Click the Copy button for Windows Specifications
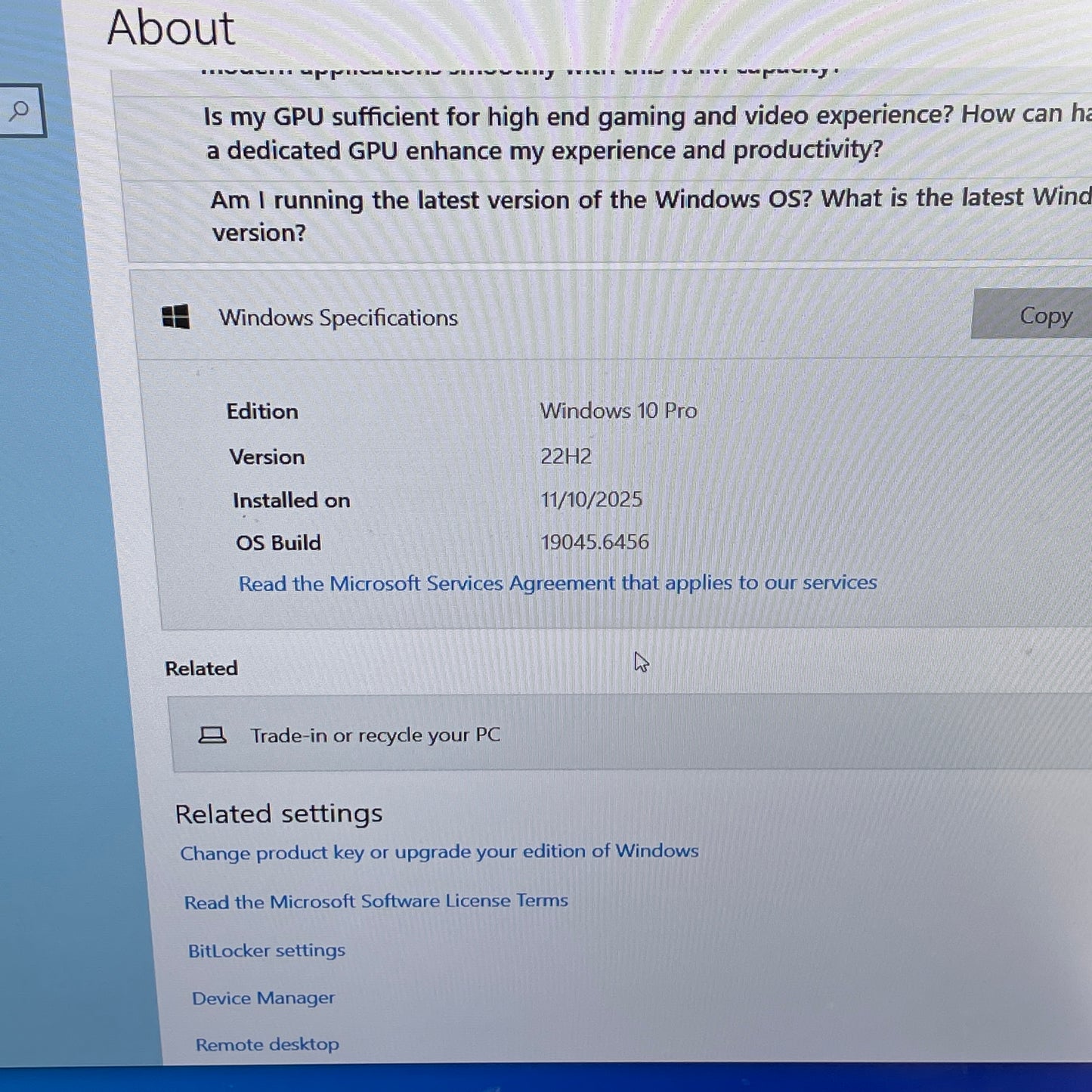1092x1092 pixels. [1045, 316]
